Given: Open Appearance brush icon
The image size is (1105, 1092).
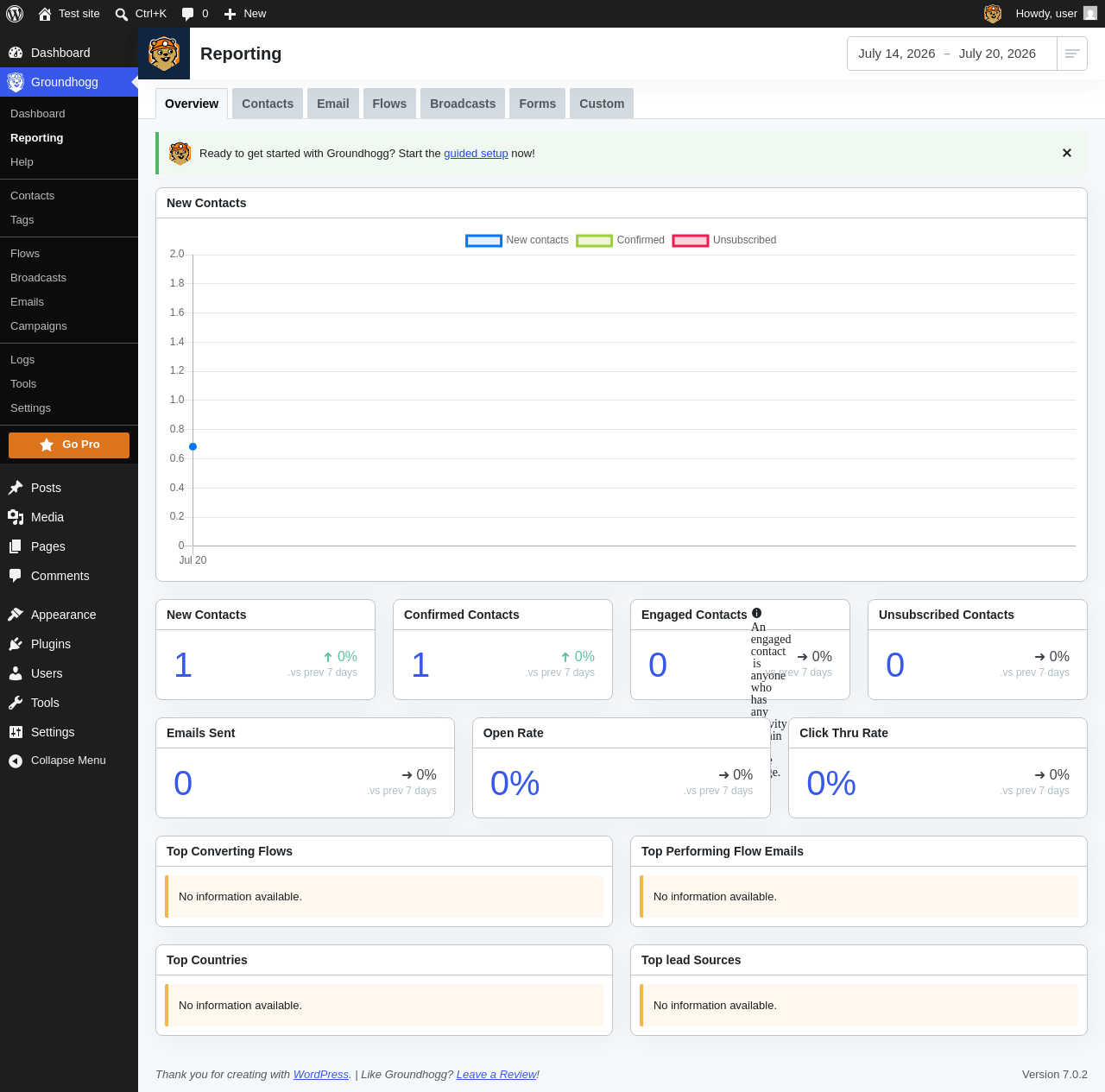Looking at the screenshot, I should tap(16, 615).
